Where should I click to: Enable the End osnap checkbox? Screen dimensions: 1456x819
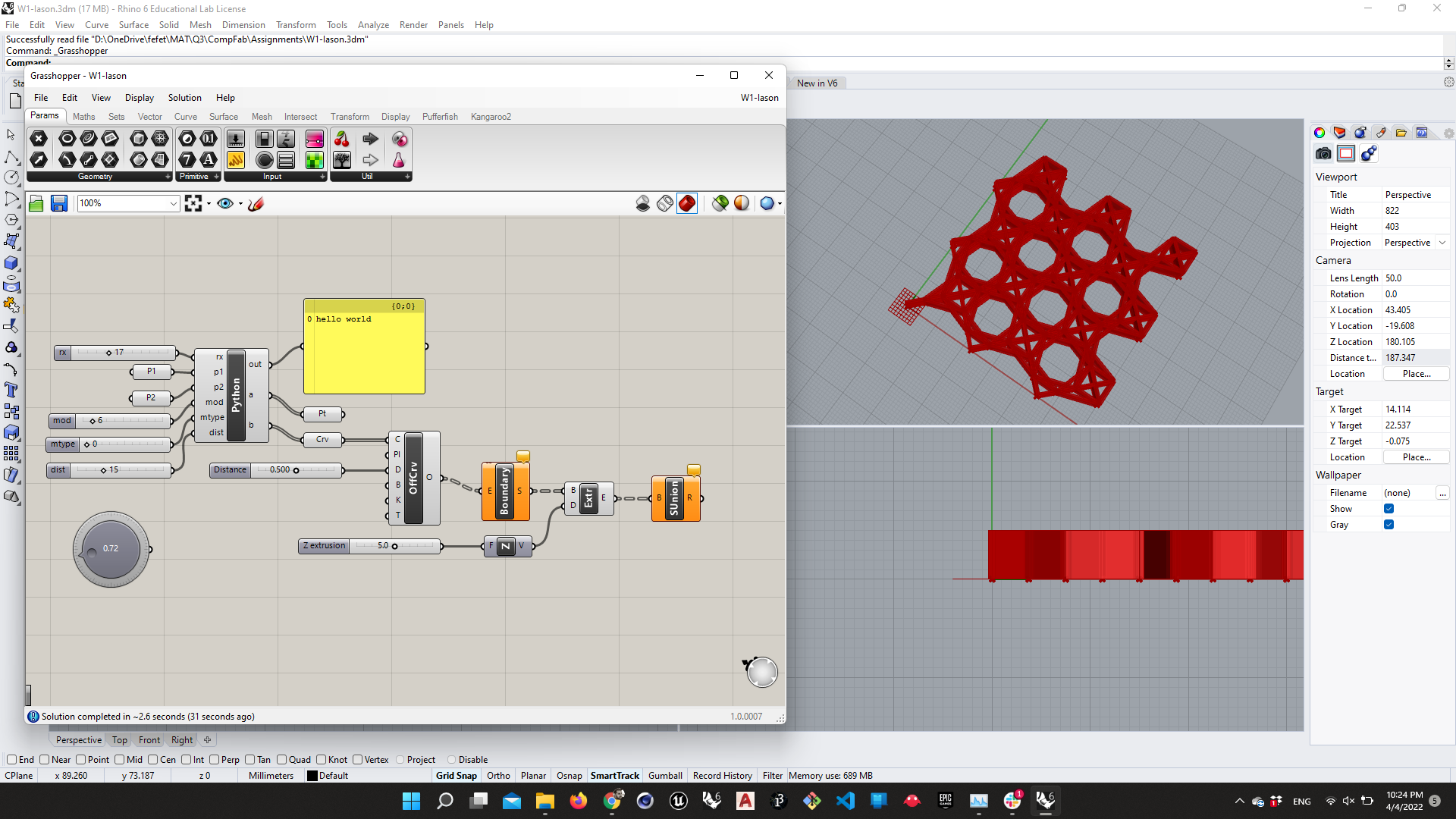click(11, 760)
